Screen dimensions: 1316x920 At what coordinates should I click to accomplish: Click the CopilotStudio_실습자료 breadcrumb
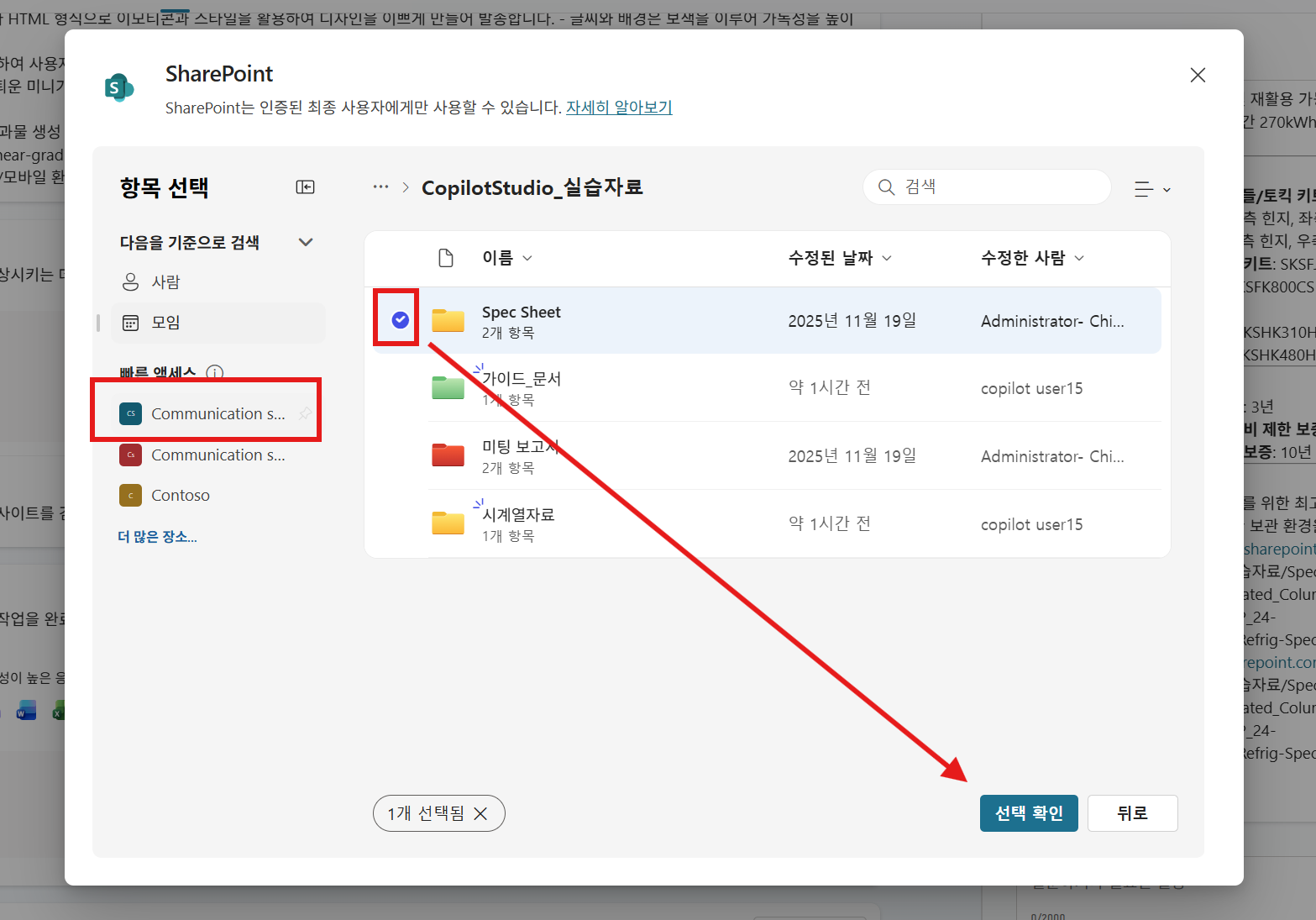[532, 187]
